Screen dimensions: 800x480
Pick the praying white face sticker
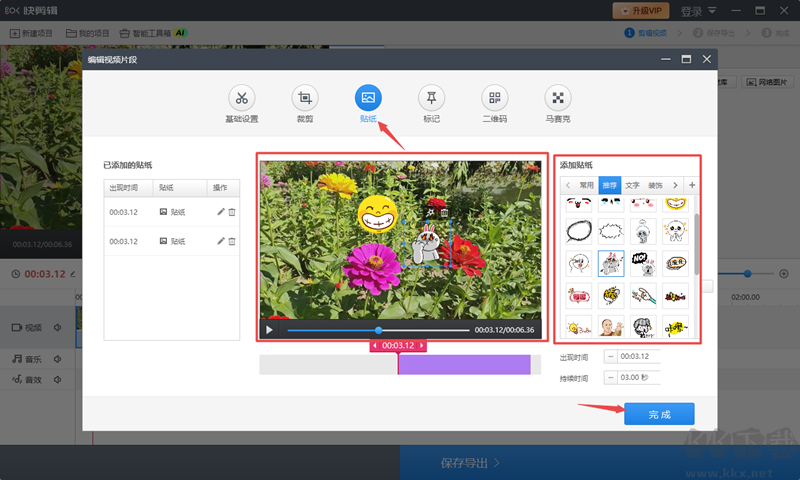click(675, 231)
